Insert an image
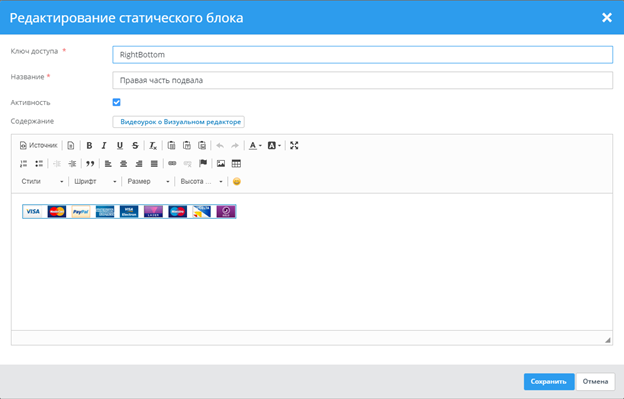The width and height of the screenshot is (624, 399). tap(221, 163)
